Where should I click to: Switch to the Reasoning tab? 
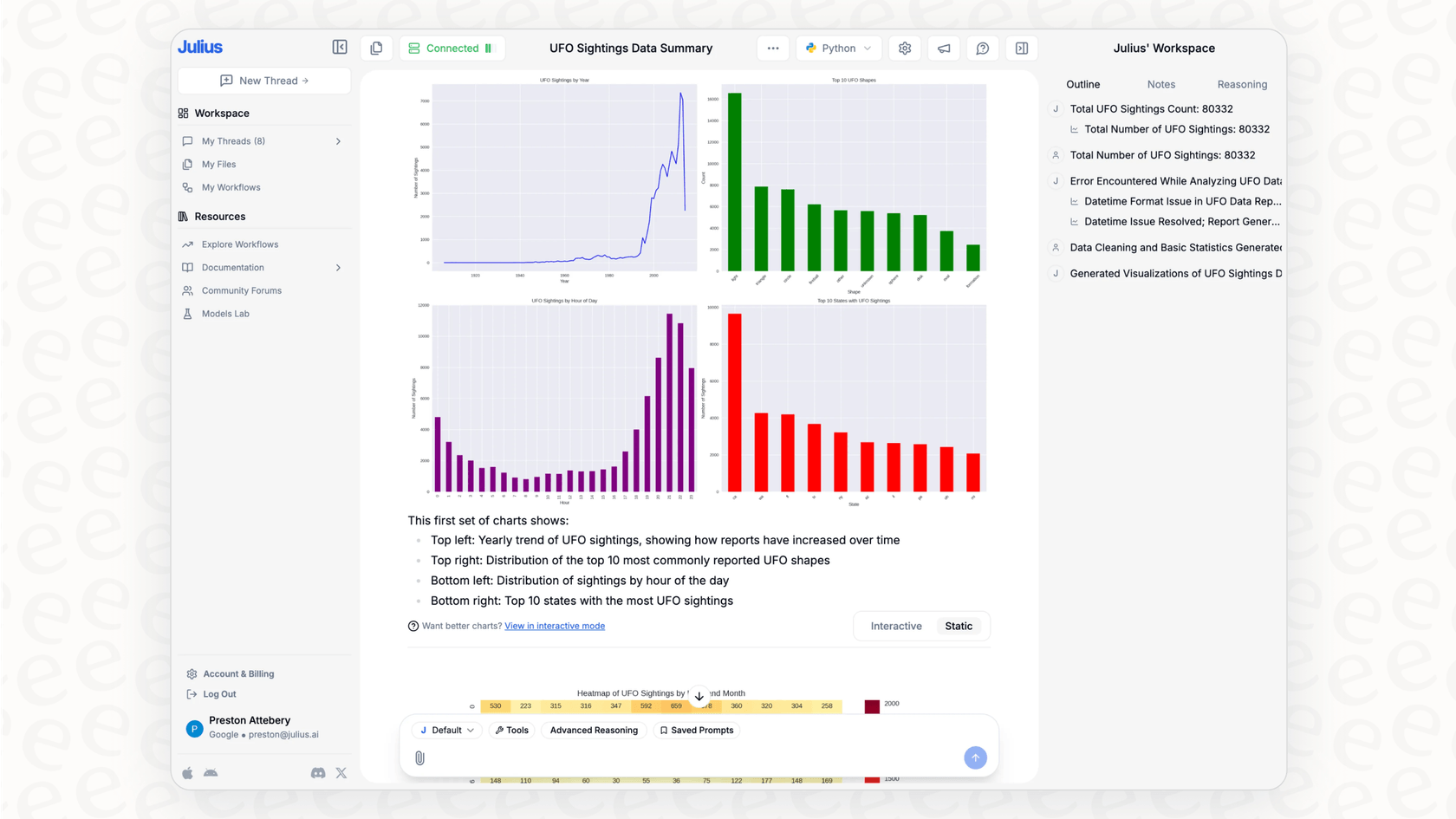coord(1242,84)
